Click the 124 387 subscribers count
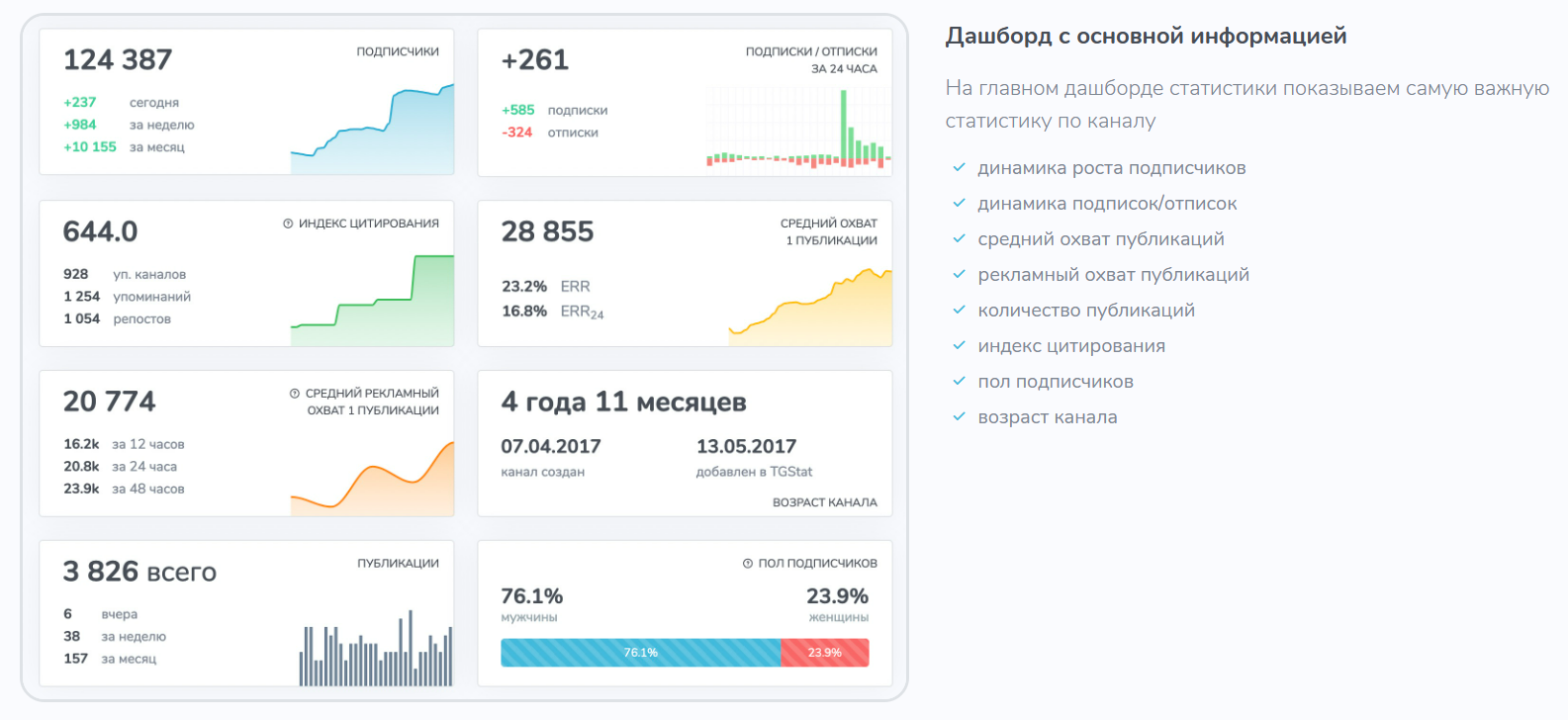The width and height of the screenshot is (1568, 720). [x=118, y=60]
